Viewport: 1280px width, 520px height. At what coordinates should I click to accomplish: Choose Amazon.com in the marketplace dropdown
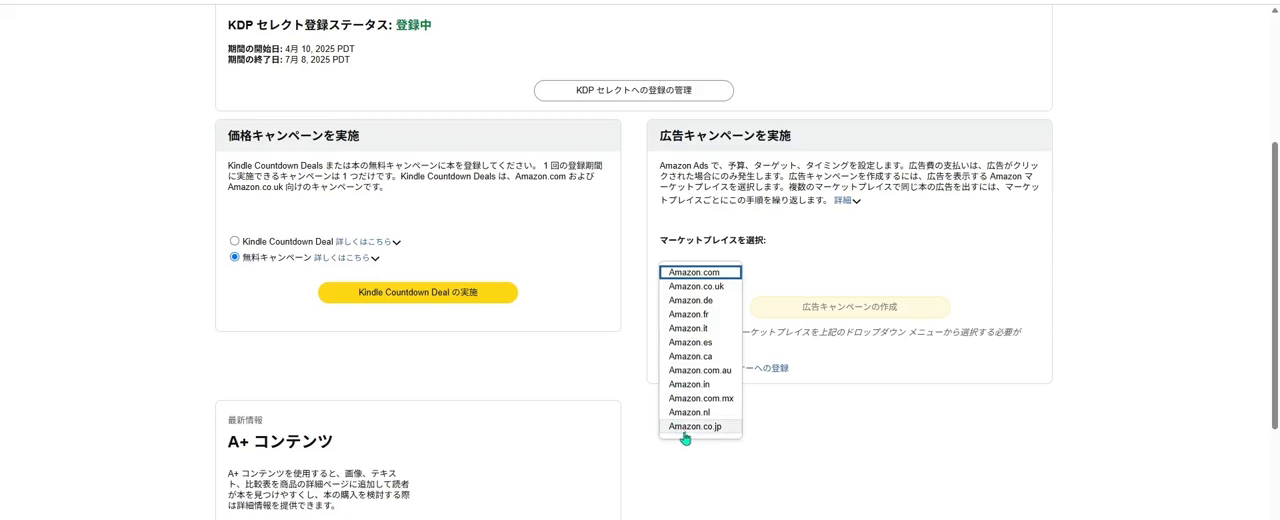point(700,272)
